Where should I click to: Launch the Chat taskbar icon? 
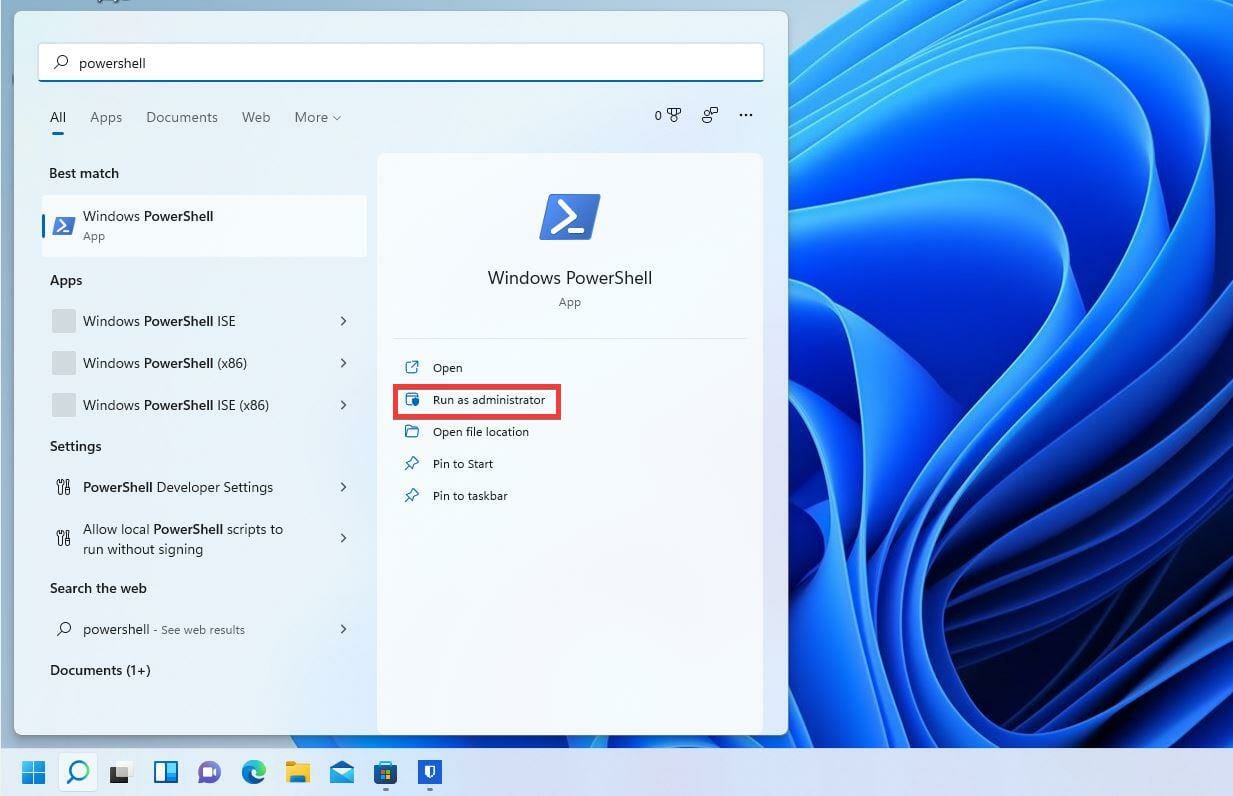click(x=209, y=773)
